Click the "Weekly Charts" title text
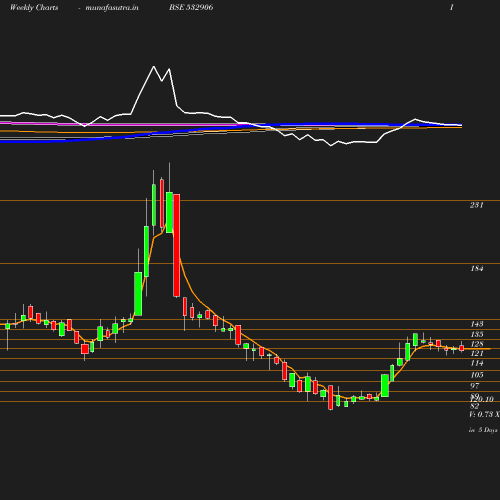Screen dimensions: 500x500 pos(34,7)
